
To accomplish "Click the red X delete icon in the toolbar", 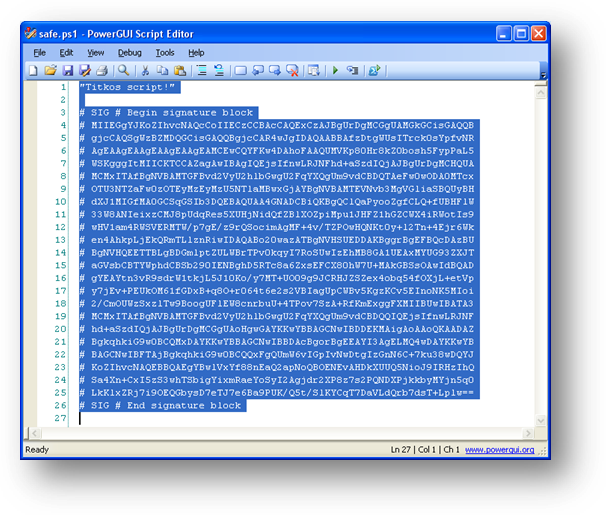I will [292, 71].
